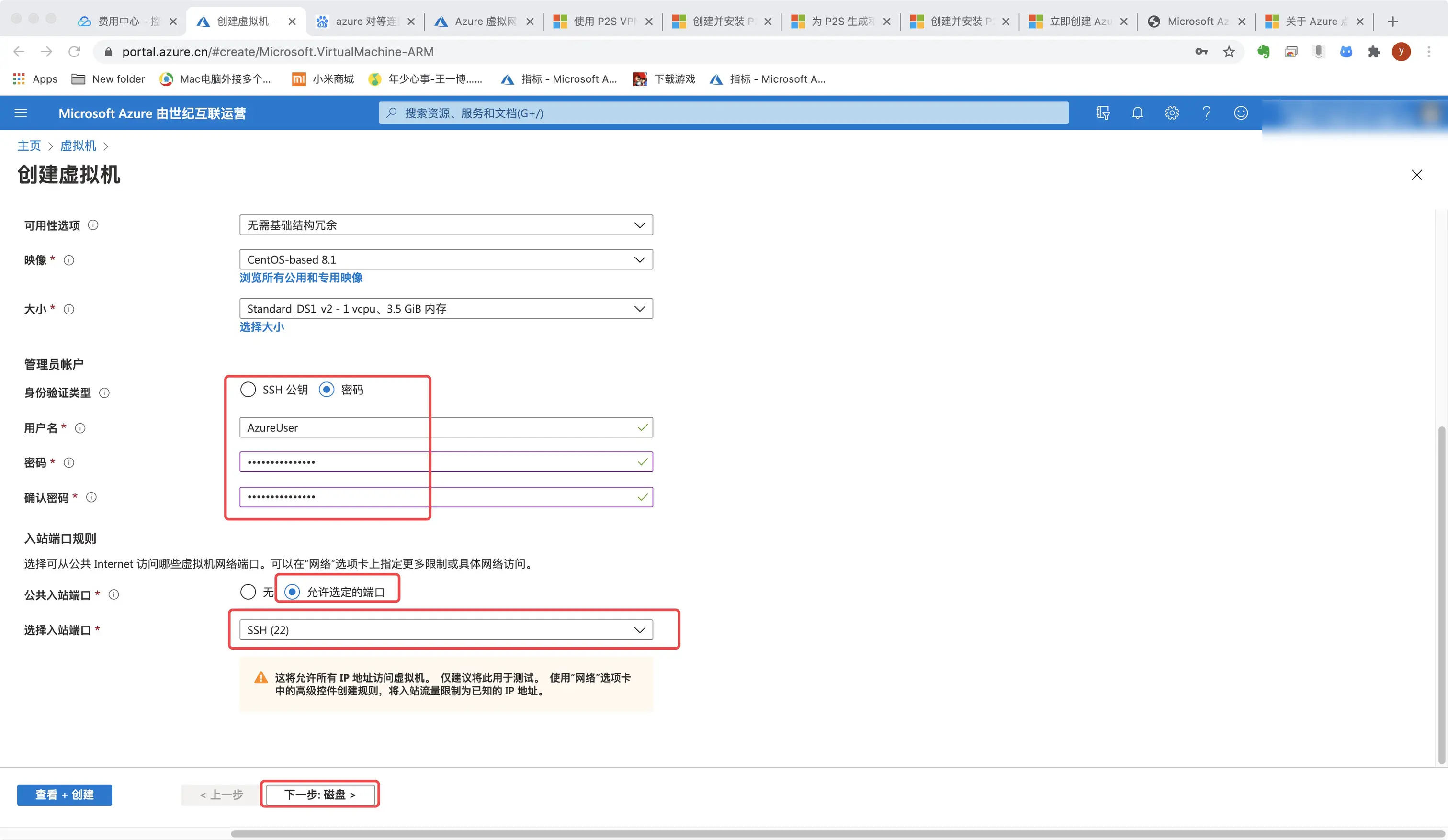Click the notifications bell icon
1448x840 pixels.
[1137, 113]
